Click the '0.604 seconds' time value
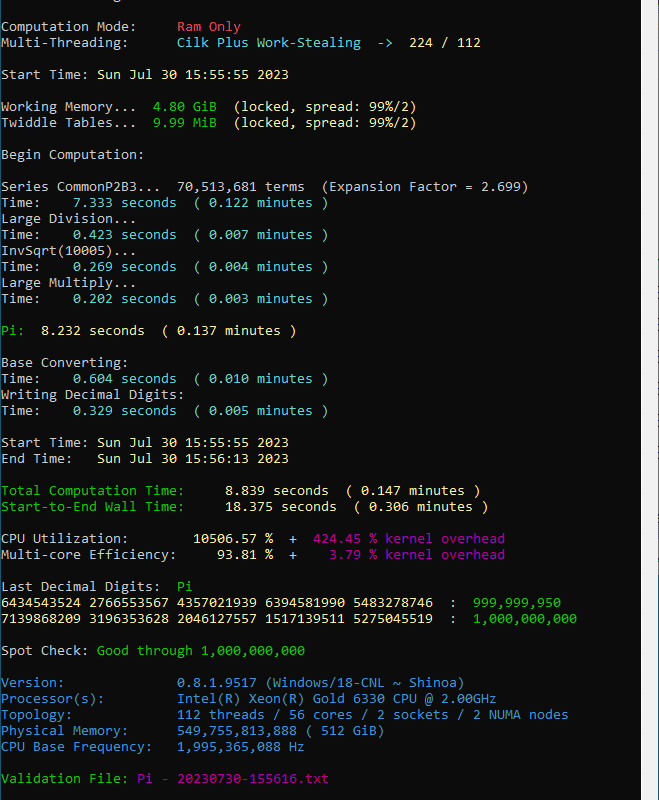Screen dimensions: 659x800 [124, 379]
